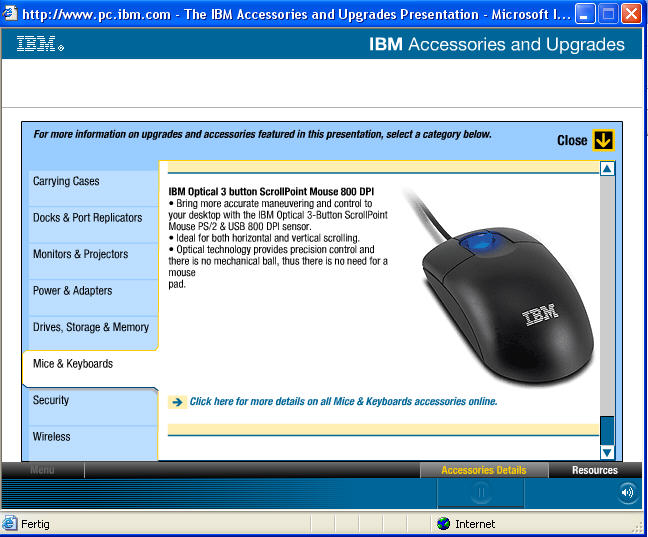648x537 pixels.
Task: Click the 'IBM Accessories and Upgrades' header title
Action: pyautogui.click(x=496, y=44)
